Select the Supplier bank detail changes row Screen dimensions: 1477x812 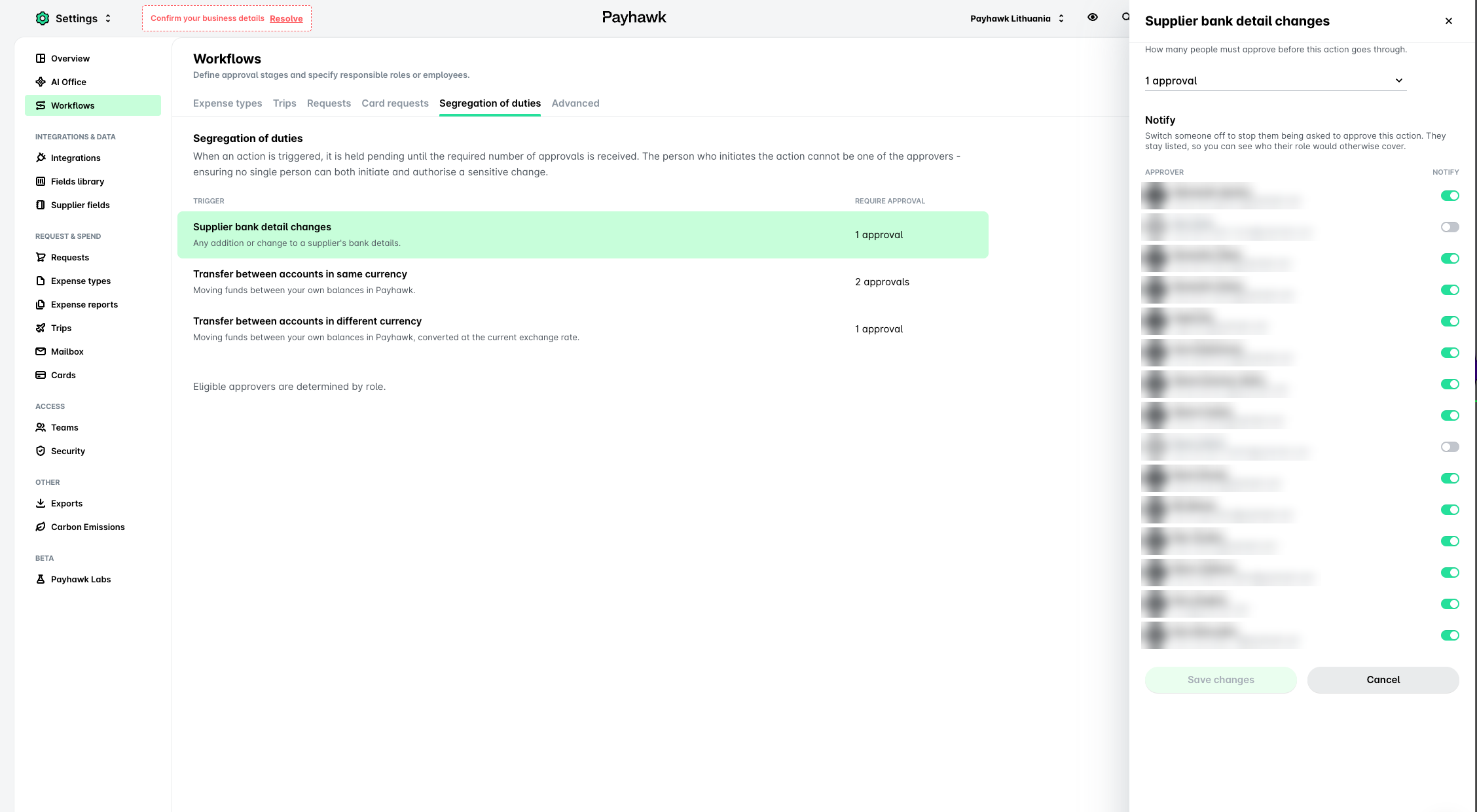click(x=583, y=235)
